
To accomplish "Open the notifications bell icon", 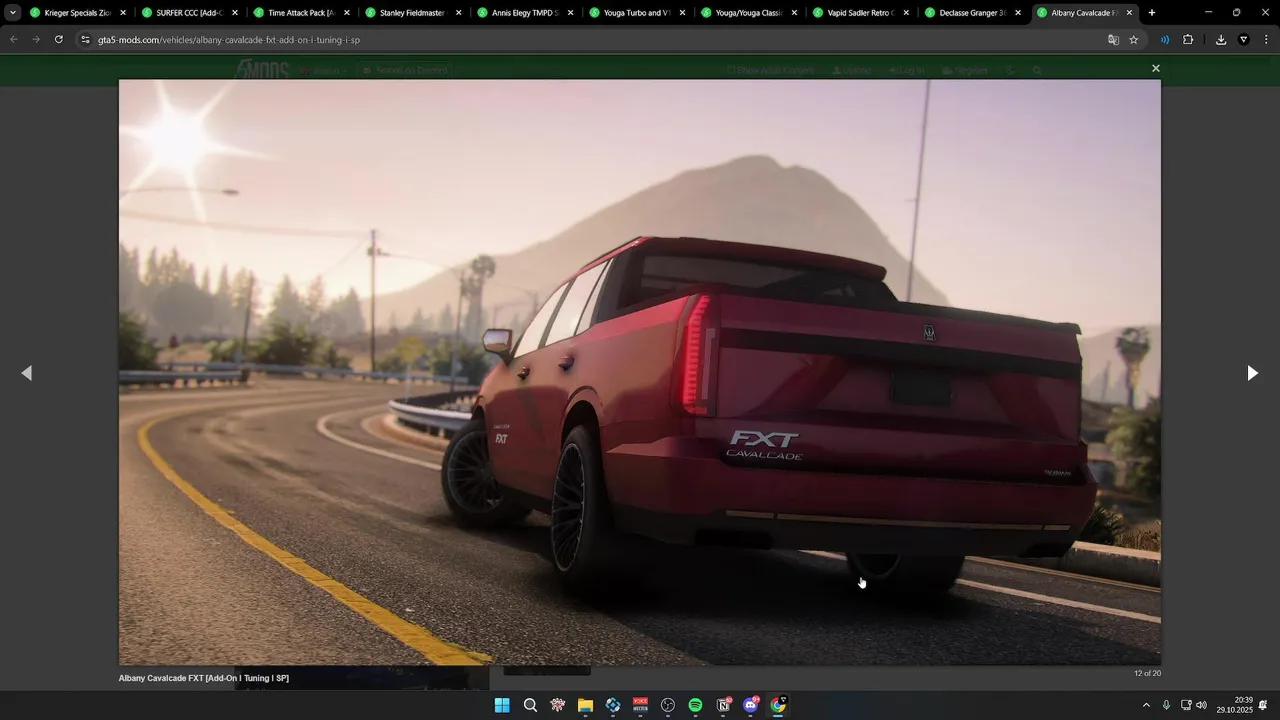I will point(1263,705).
